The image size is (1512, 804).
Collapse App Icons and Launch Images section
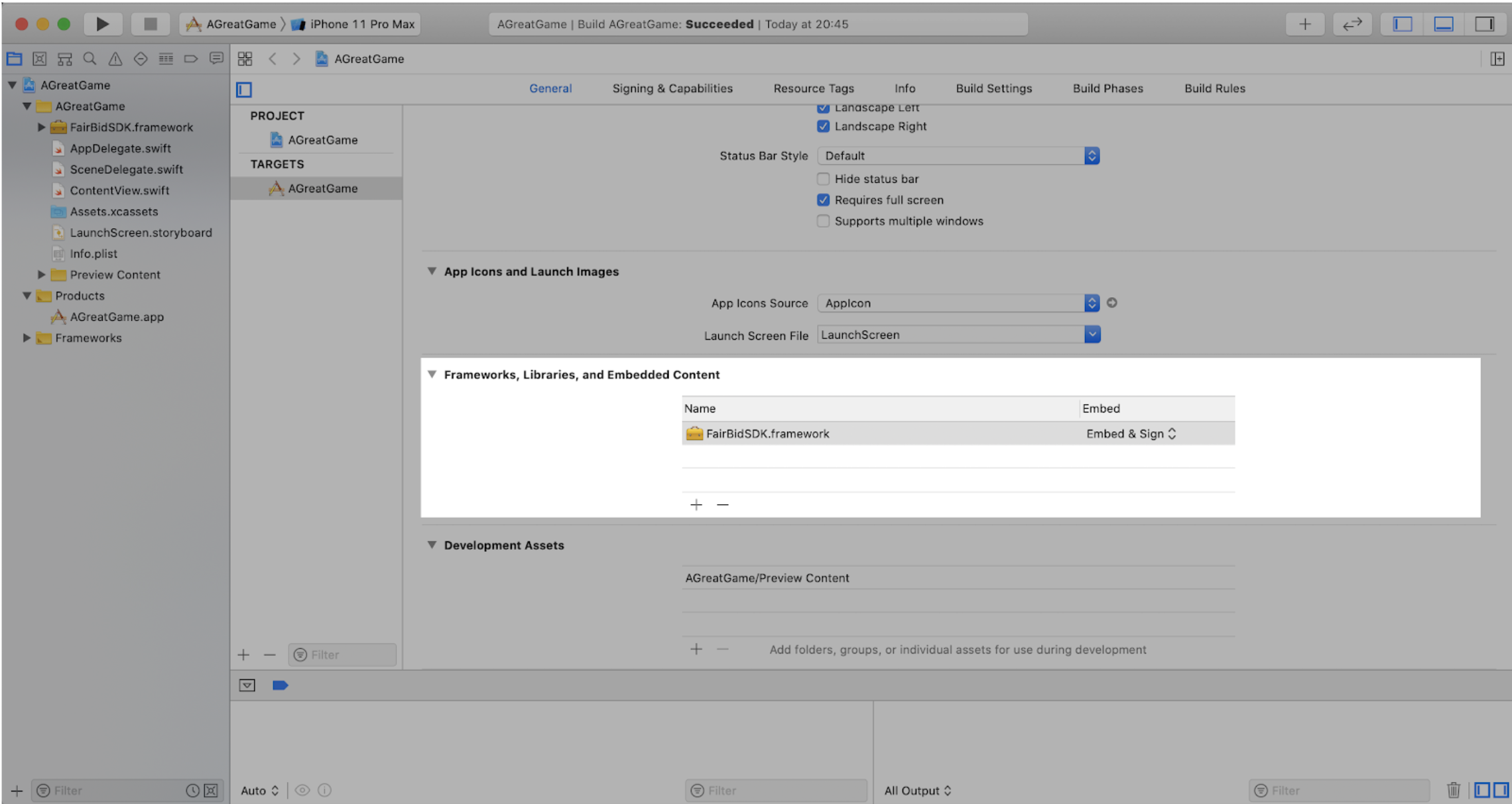[x=432, y=271]
